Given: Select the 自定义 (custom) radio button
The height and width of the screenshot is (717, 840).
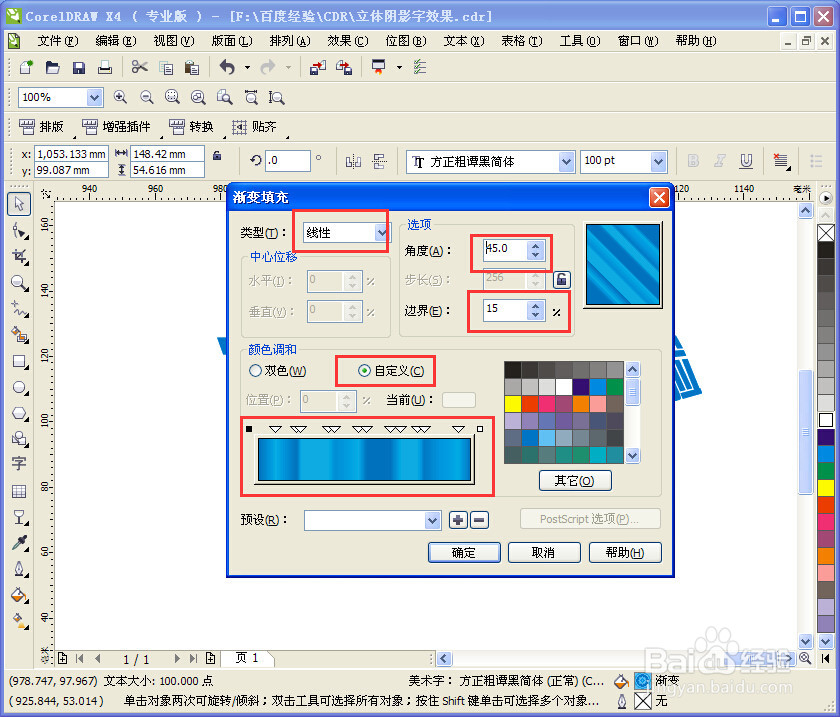Looking at the screenshot, I should tap(364, 370).
